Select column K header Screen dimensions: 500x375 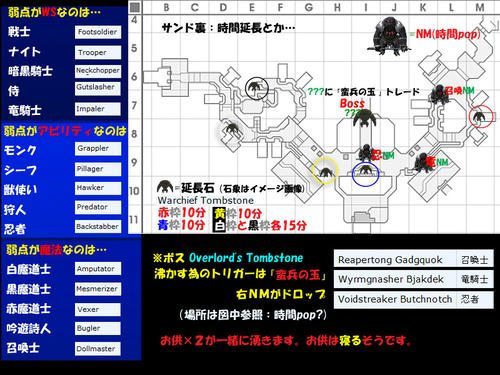[423, 7]
